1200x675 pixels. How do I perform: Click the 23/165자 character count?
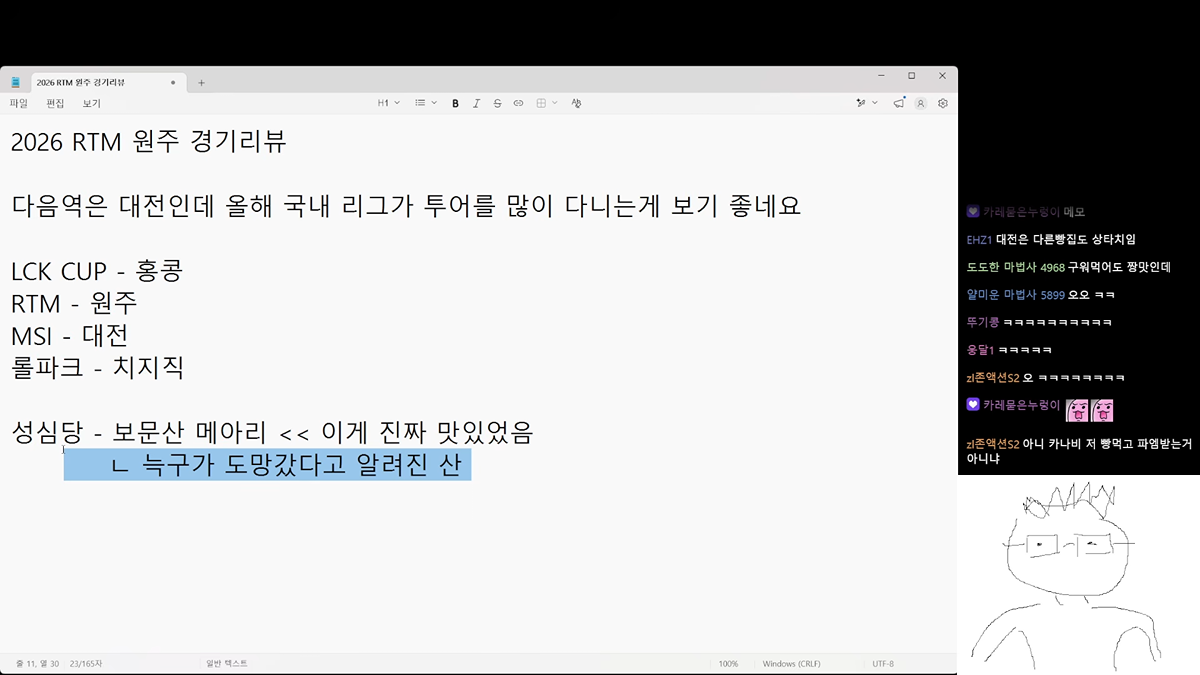point(86,664)
